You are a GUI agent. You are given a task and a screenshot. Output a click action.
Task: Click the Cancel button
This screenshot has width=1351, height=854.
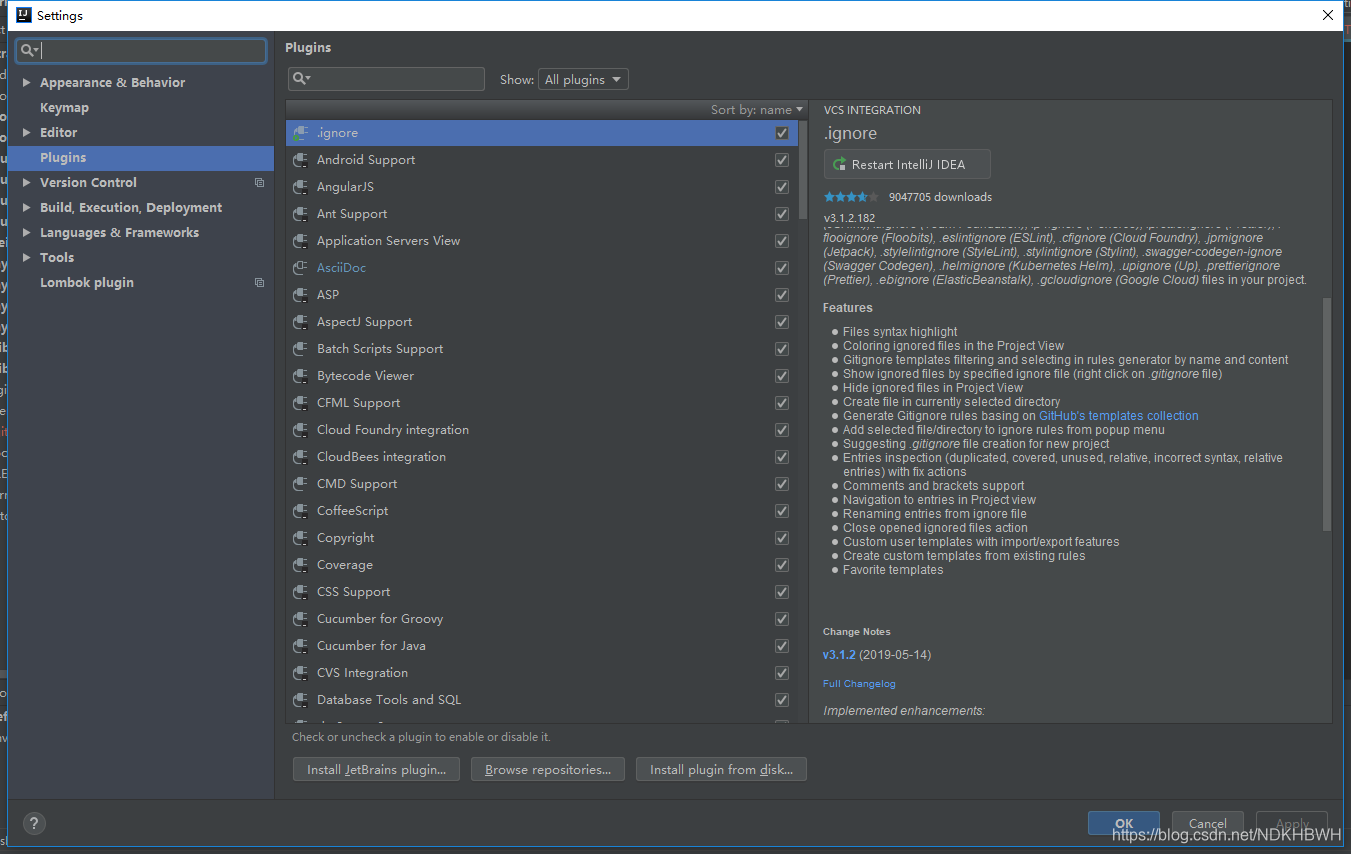tap(1208, 824)
